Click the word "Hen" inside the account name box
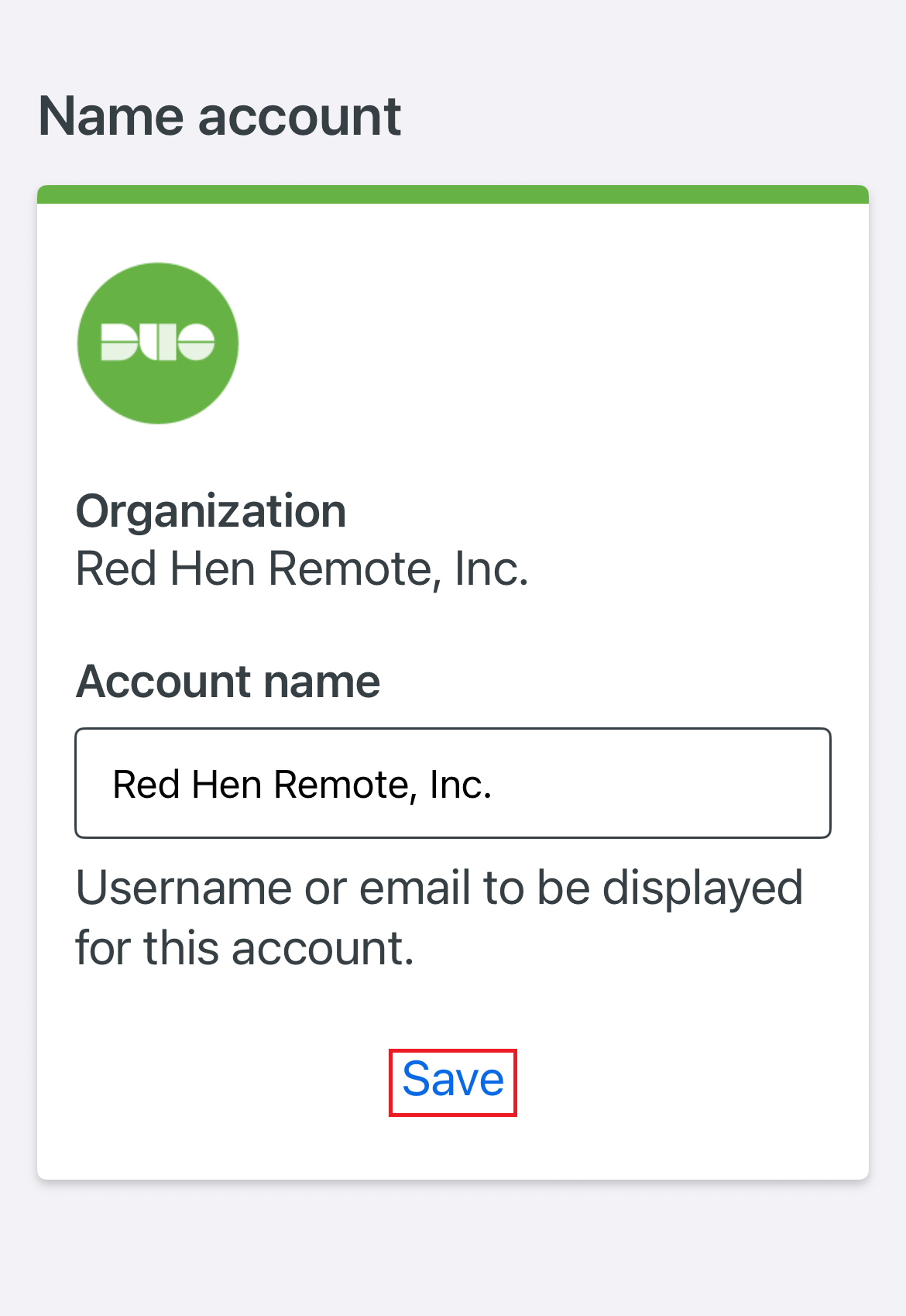Screen dimensions: 906x1316 coord(227,785)
